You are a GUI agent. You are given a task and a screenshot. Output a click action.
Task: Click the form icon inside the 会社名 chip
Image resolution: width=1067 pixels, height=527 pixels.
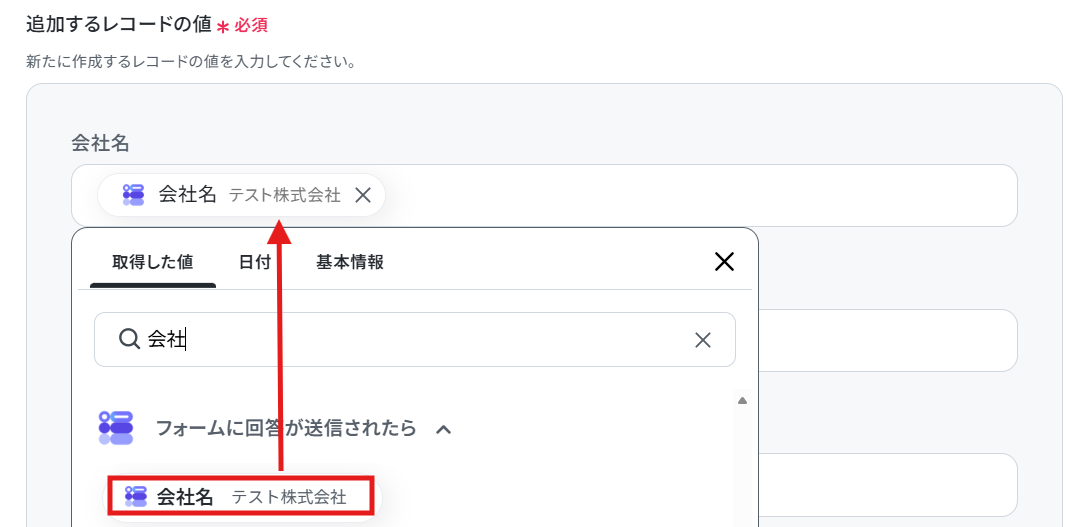133,195
